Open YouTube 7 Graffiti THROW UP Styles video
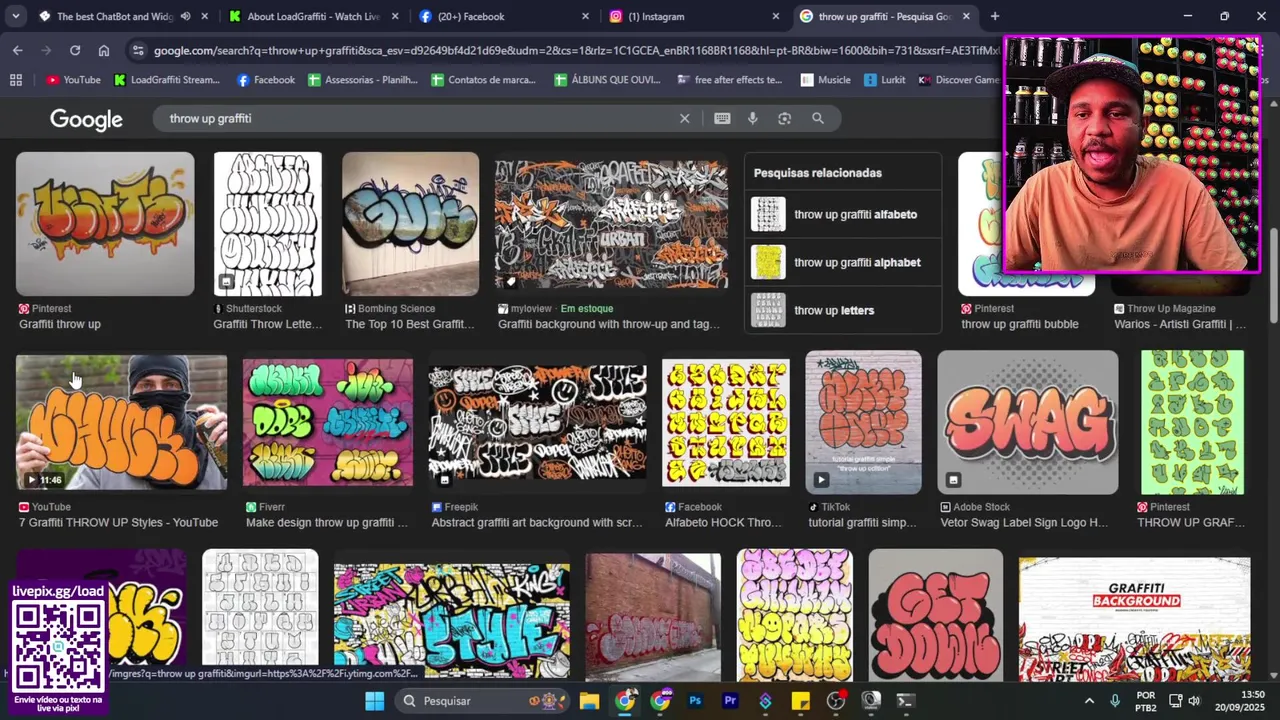 click(x=121, y=422)
